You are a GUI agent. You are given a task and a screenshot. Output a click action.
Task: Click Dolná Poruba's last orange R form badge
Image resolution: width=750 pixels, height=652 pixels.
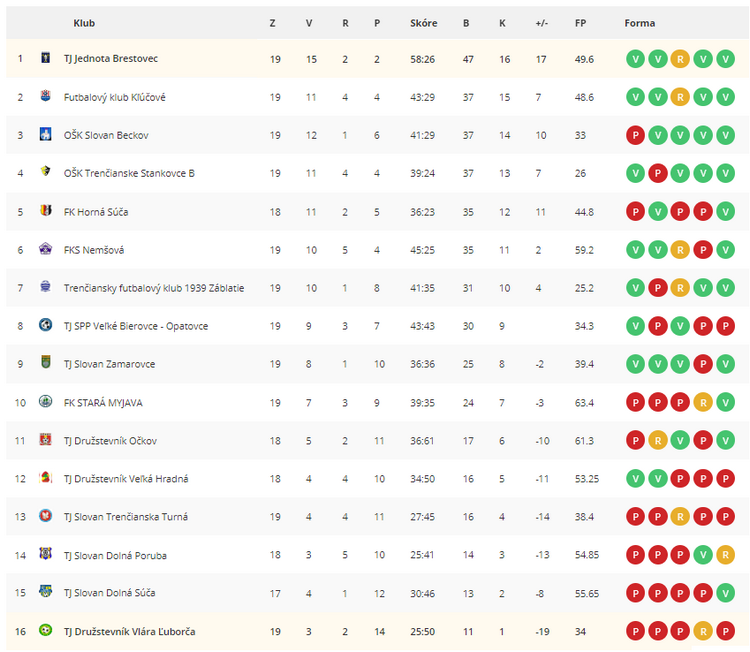726,555
